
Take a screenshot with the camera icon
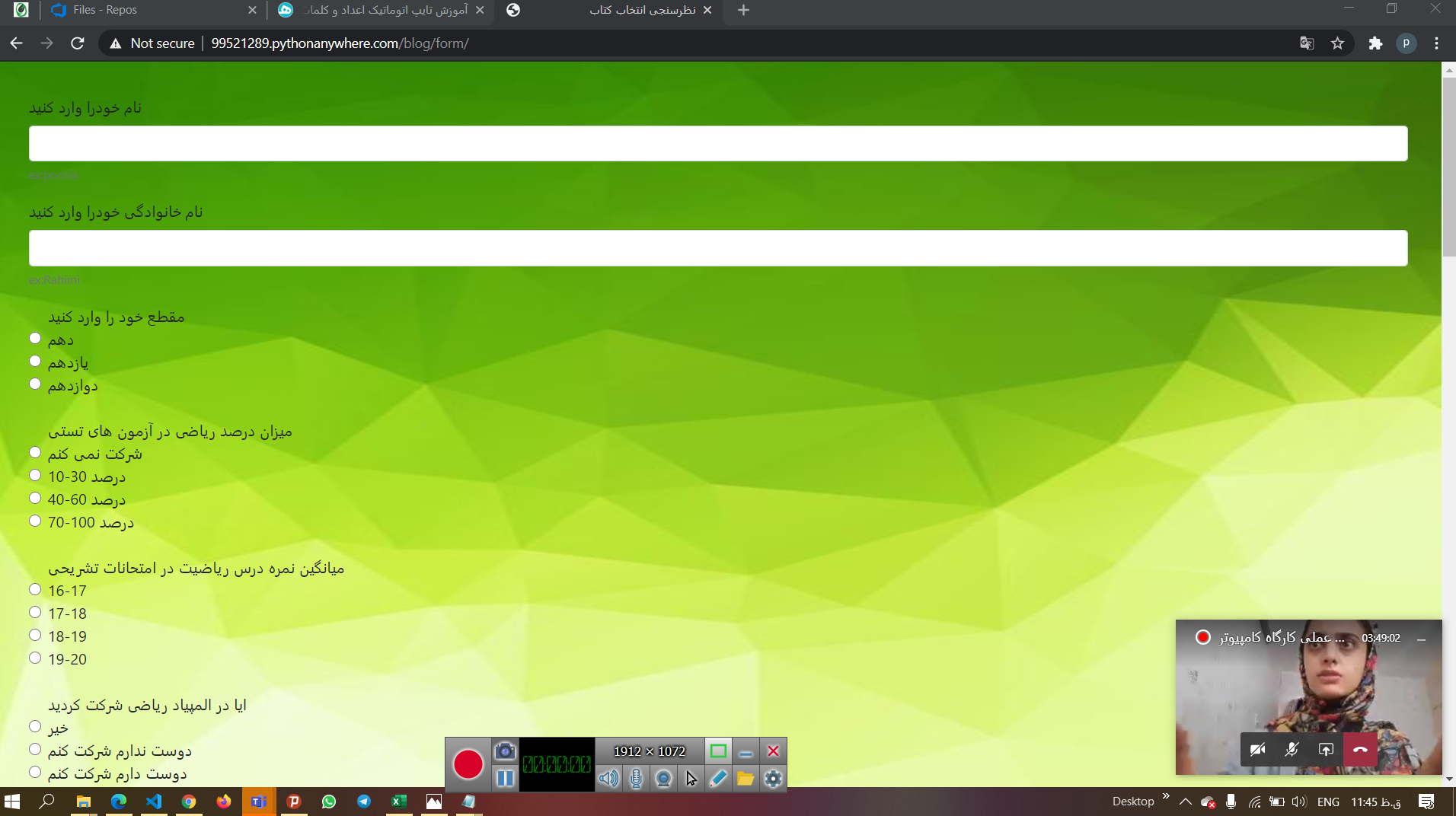[x=504, y=751]
